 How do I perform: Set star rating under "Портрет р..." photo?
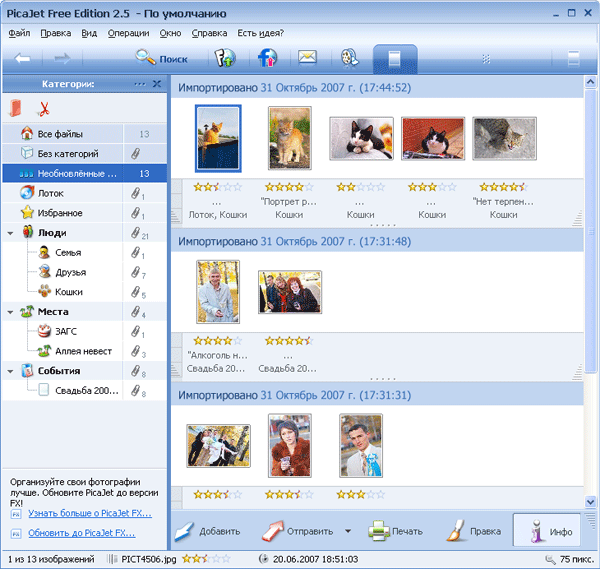(289, 187)
